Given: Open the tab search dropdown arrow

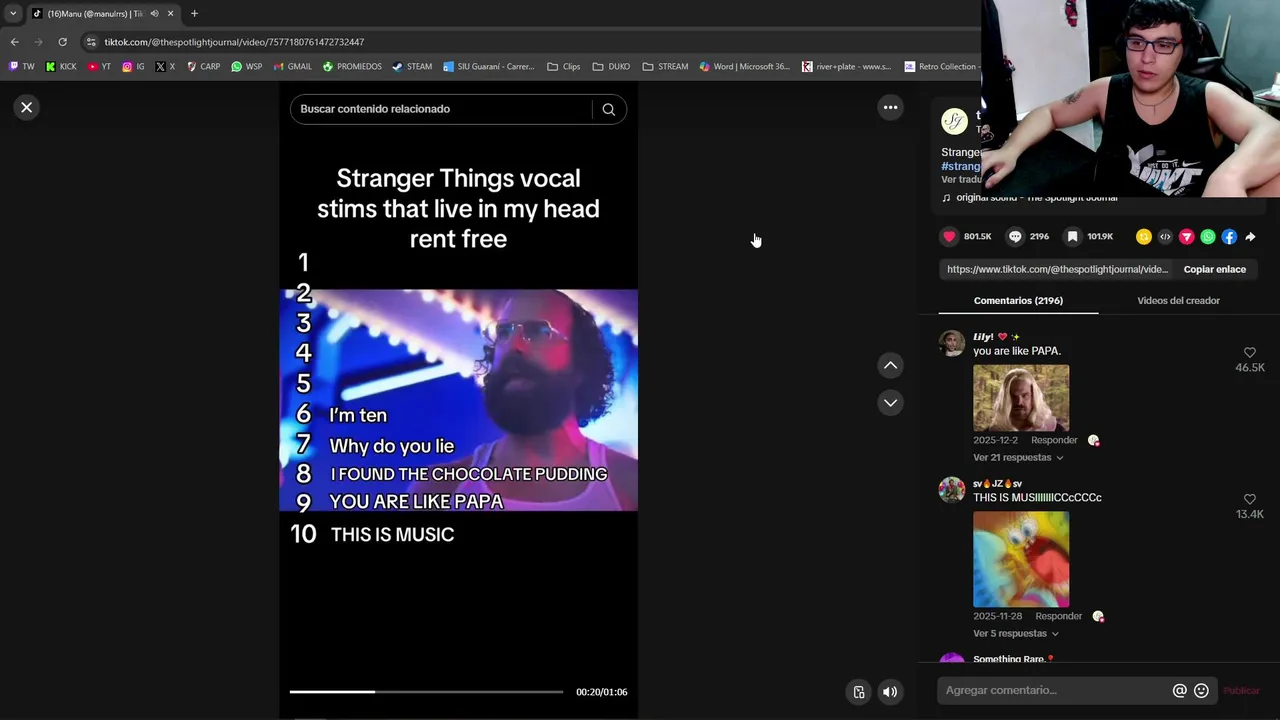Looking at the screenshot, I should coord(13,13).
